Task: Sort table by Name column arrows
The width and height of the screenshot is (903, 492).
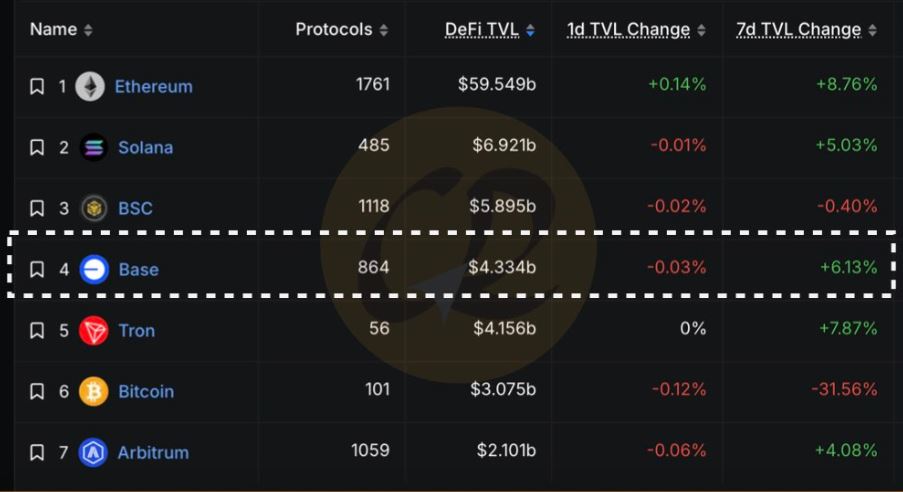Action: pyautogui.click(x=88, y=30)
